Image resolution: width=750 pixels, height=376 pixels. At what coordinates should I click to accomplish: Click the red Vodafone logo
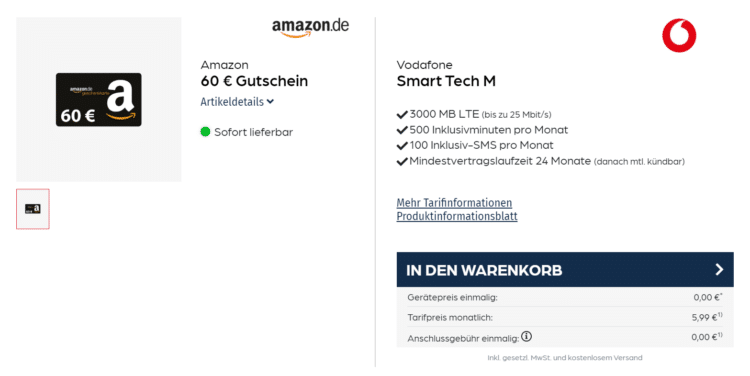(x=679, y=35)
